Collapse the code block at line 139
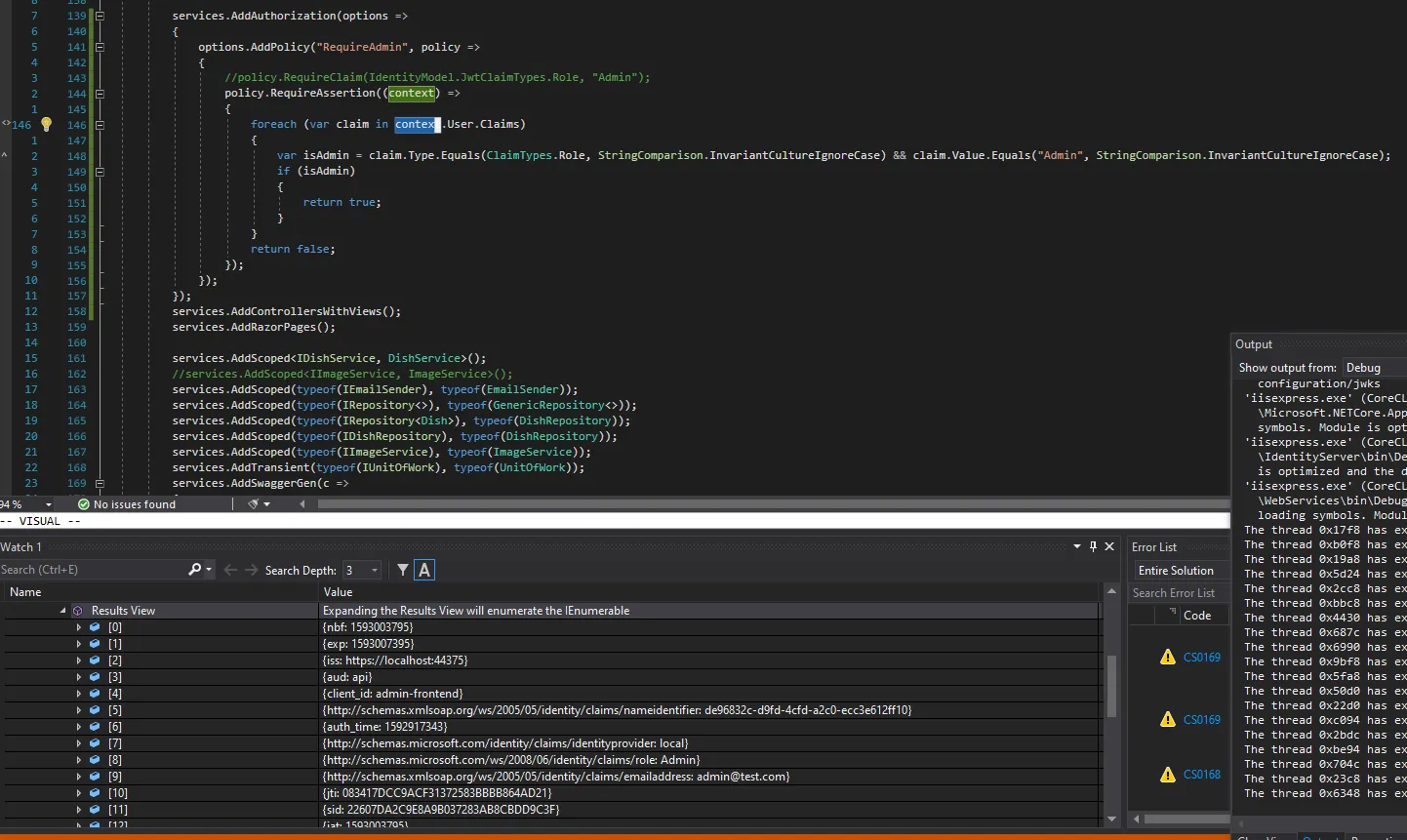The image size is (1407, 840). (x=100, y=16)
